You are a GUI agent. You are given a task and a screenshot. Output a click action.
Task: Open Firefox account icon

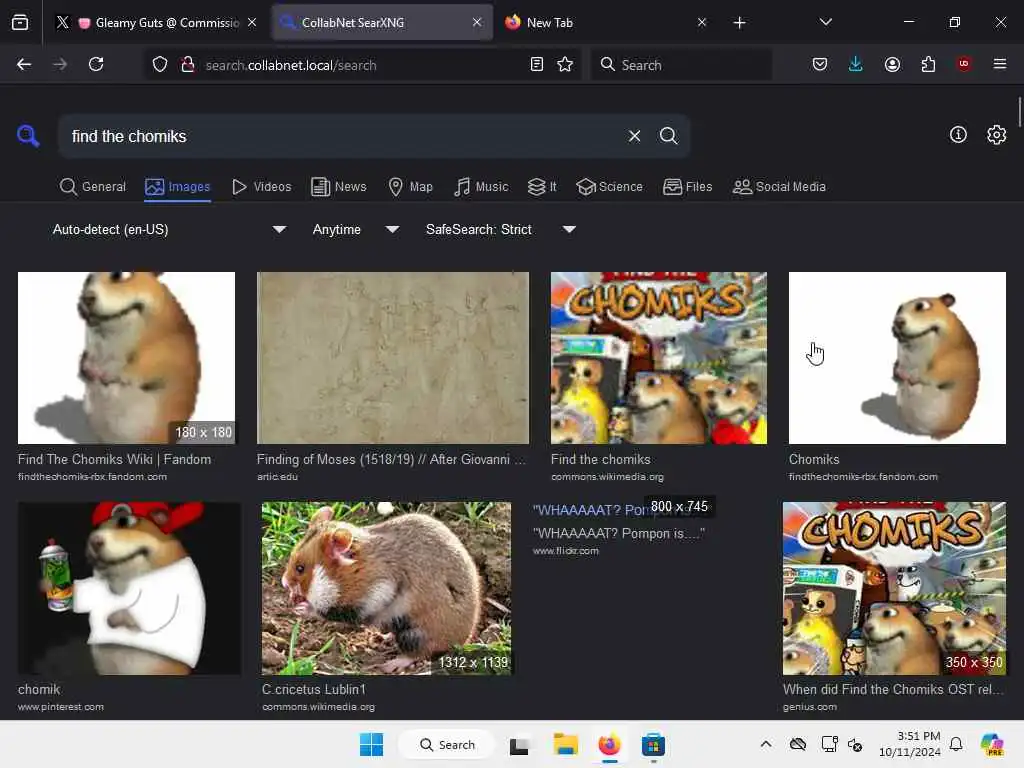click(892, 64)
